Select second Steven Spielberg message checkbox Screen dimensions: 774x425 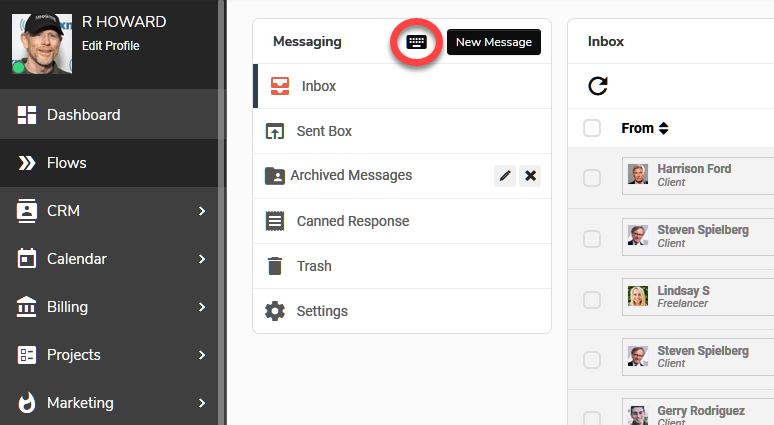[592, 360]
